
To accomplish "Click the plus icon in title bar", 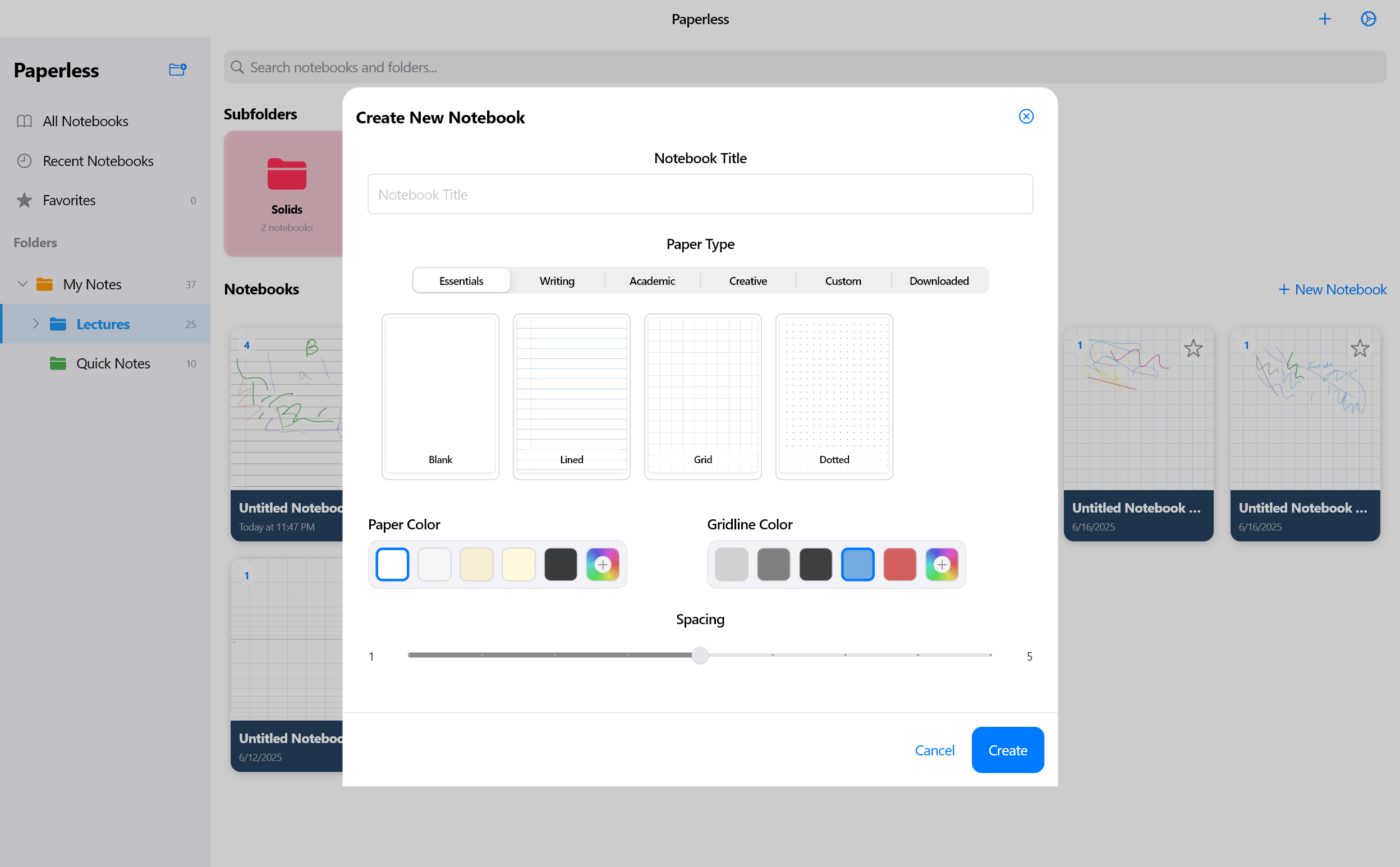I will (1324, 19).
